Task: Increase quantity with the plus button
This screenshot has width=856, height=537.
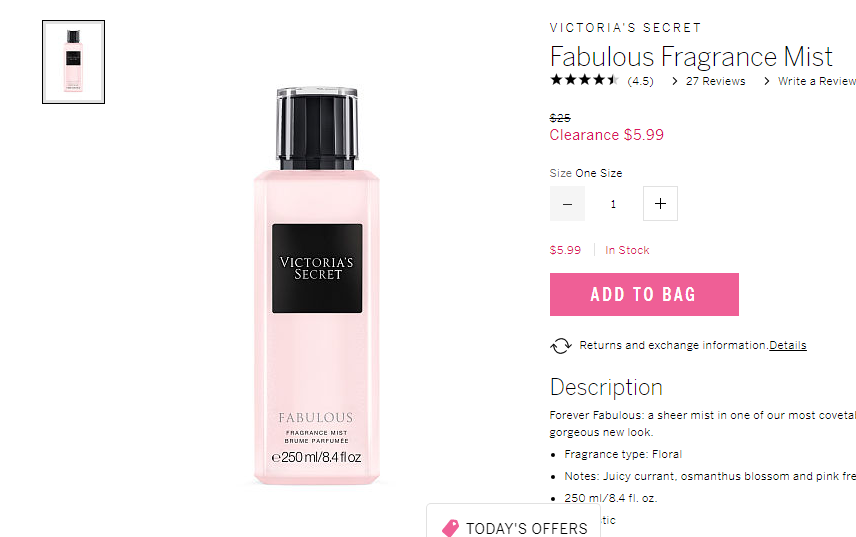Action: pyautogui.click(x=660, y=204)
